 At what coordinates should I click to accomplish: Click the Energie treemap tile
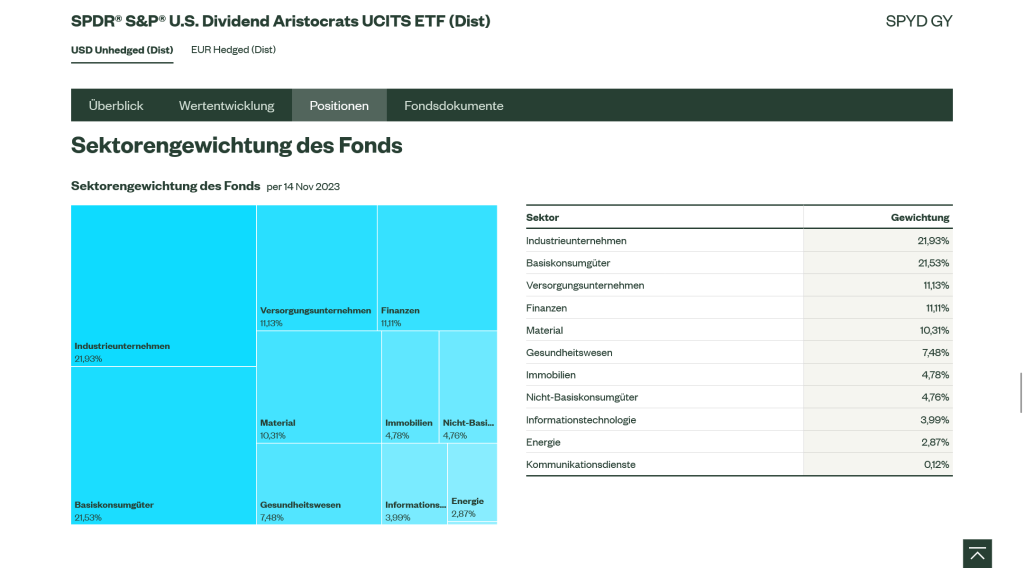(472, 482)
